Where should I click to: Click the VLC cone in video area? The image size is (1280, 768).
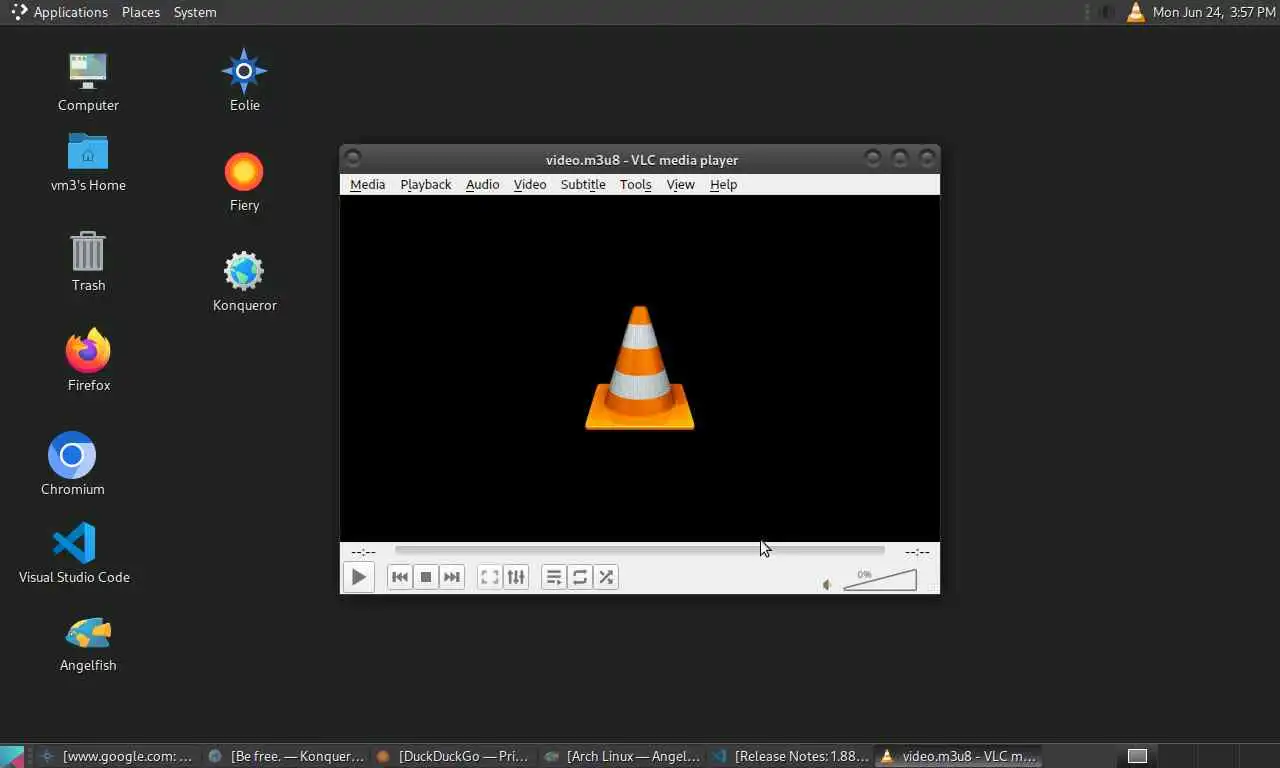(640, 368)
